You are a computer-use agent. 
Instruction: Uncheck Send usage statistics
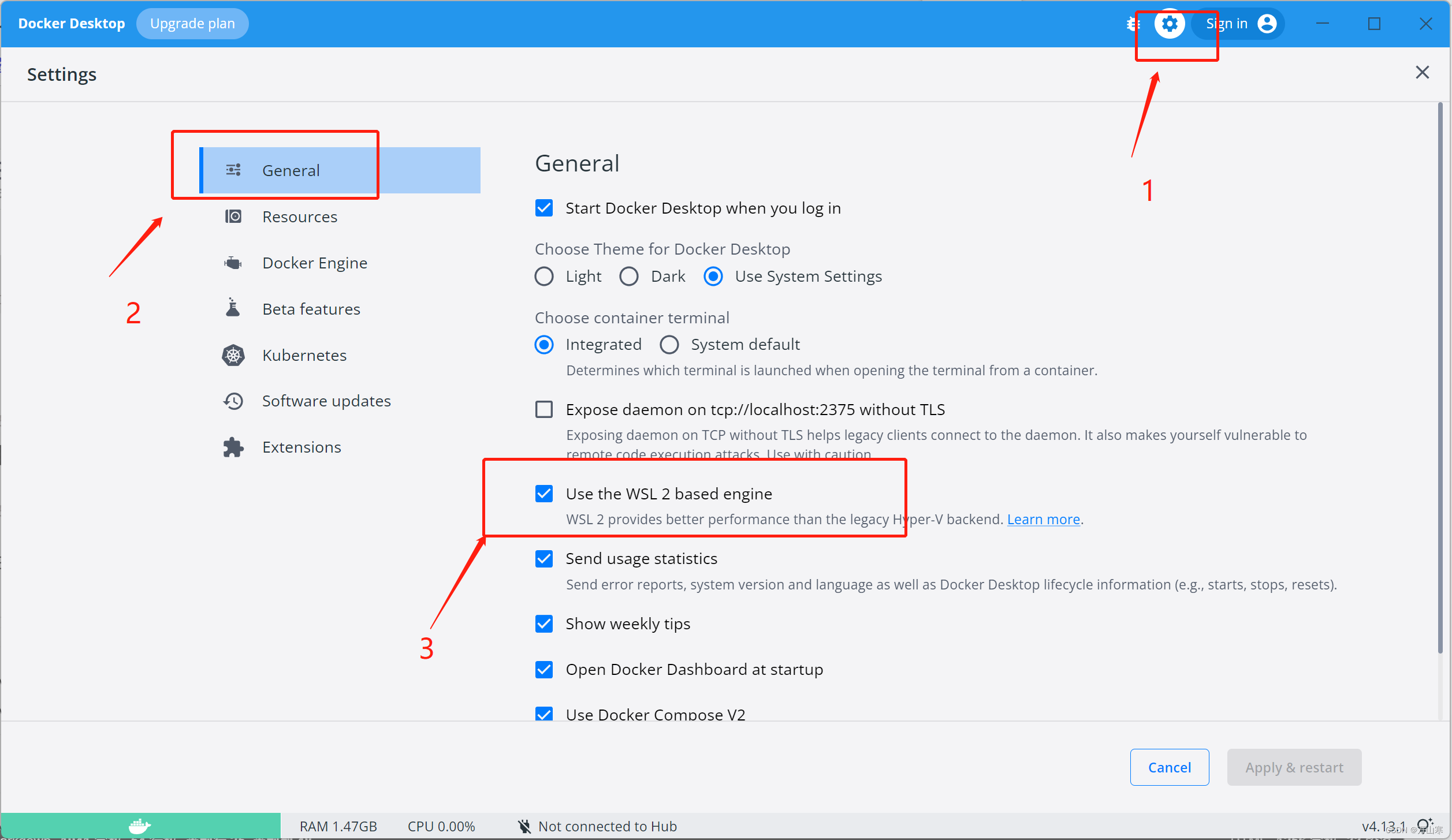click(x=544, y=558)
